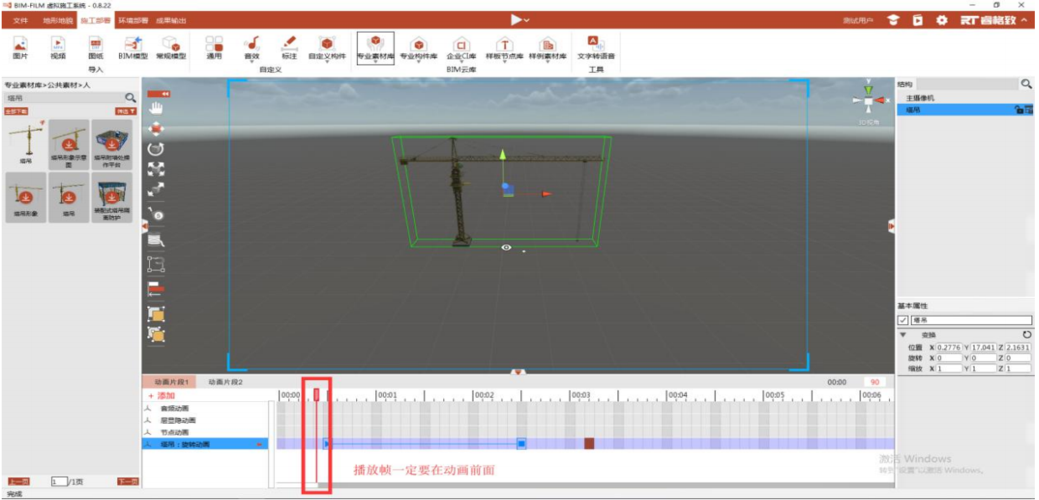Open dropdown arrow next to play button

pyautogui.click(x=527, y=21)
